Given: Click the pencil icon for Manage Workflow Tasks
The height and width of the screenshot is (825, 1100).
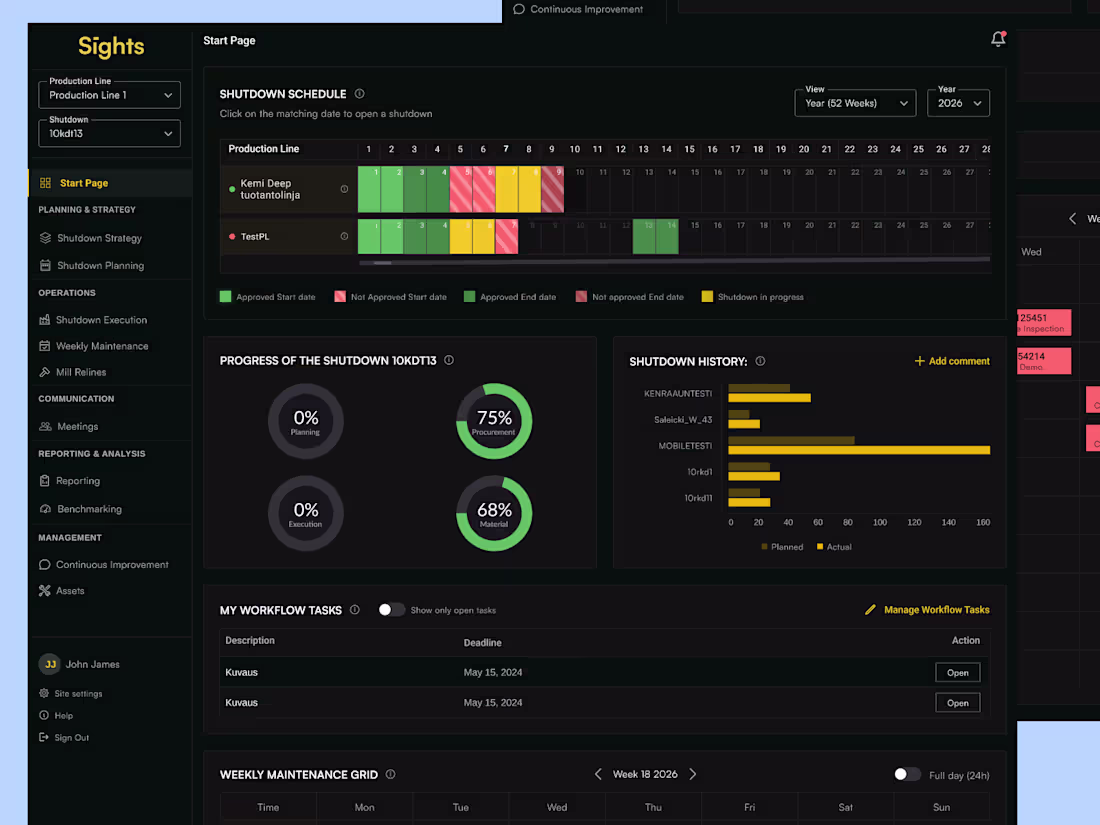Looking at the screenshot, I should pos(870,610).
